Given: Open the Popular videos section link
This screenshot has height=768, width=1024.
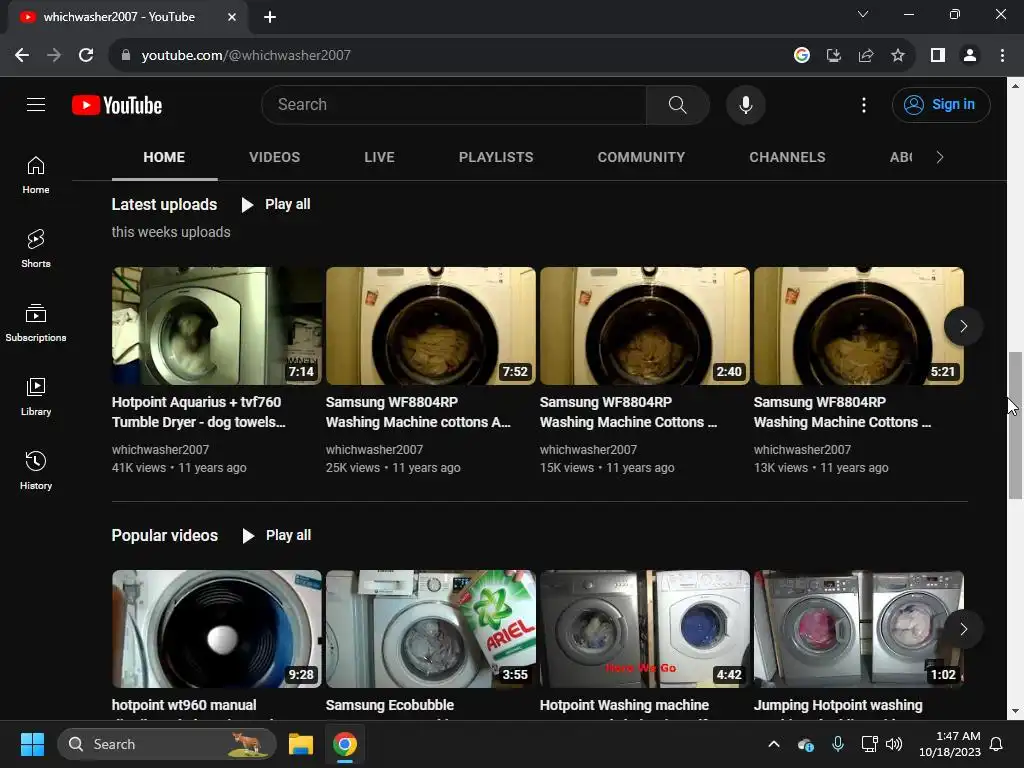Looking at the screenshot, I should tap(165, 536).
